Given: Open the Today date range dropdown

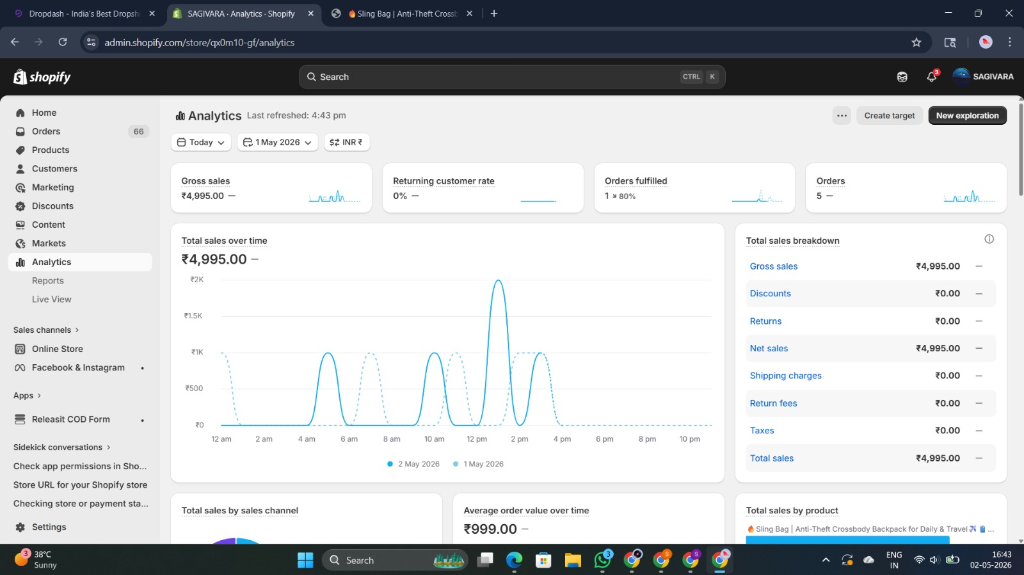Looking at the screenshot, I should point(201,142).
